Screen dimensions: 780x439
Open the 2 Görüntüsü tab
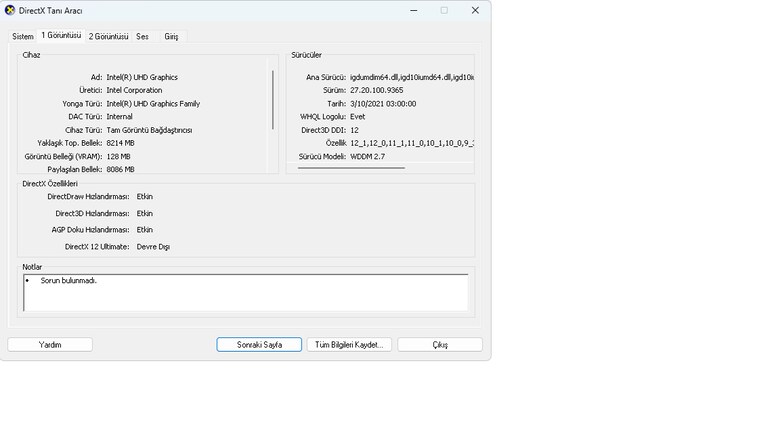coord(108,36)
